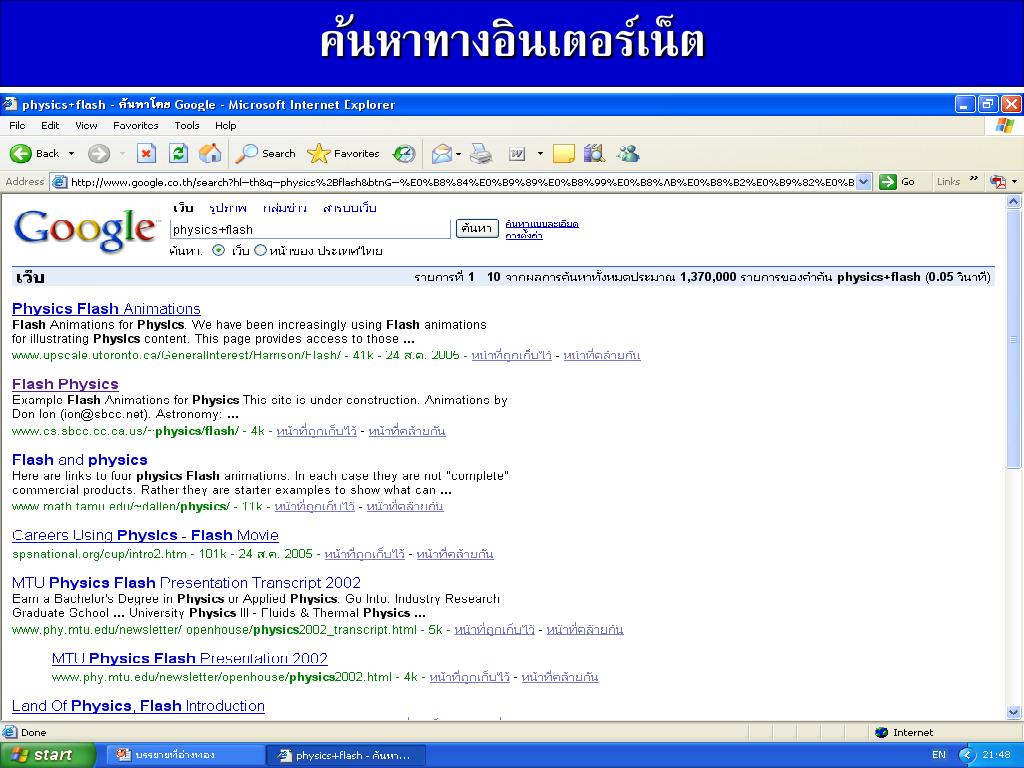Open the View menu
Image resolution: width=1024 pixels, height=768 pixels.
86,125
